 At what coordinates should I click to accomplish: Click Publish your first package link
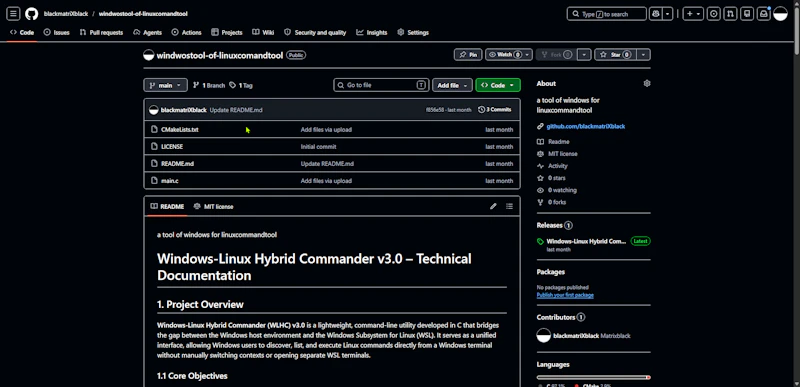[565, 295]
